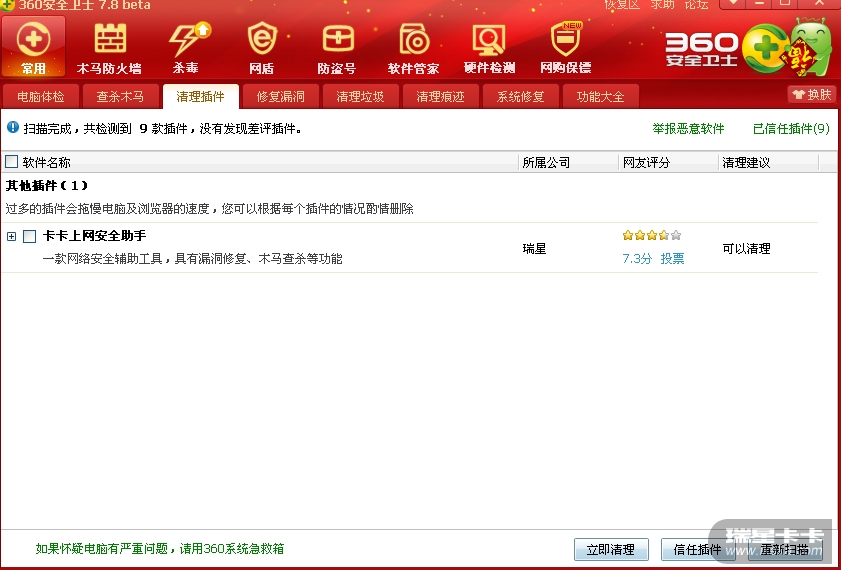Click the 立即清理 button
This screenshot has height=570, width=841.
[611, 550]
